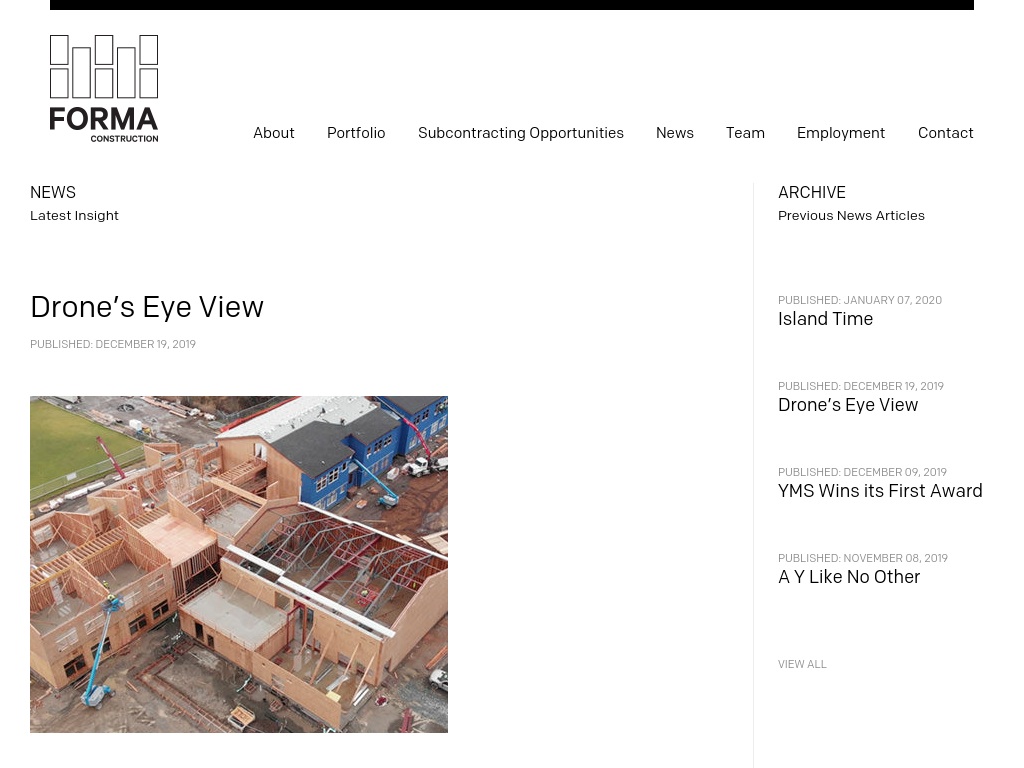Click the Forma Construction logo
The height and width of the screenshot is (768, 1024).
click(x=104, y=88)
